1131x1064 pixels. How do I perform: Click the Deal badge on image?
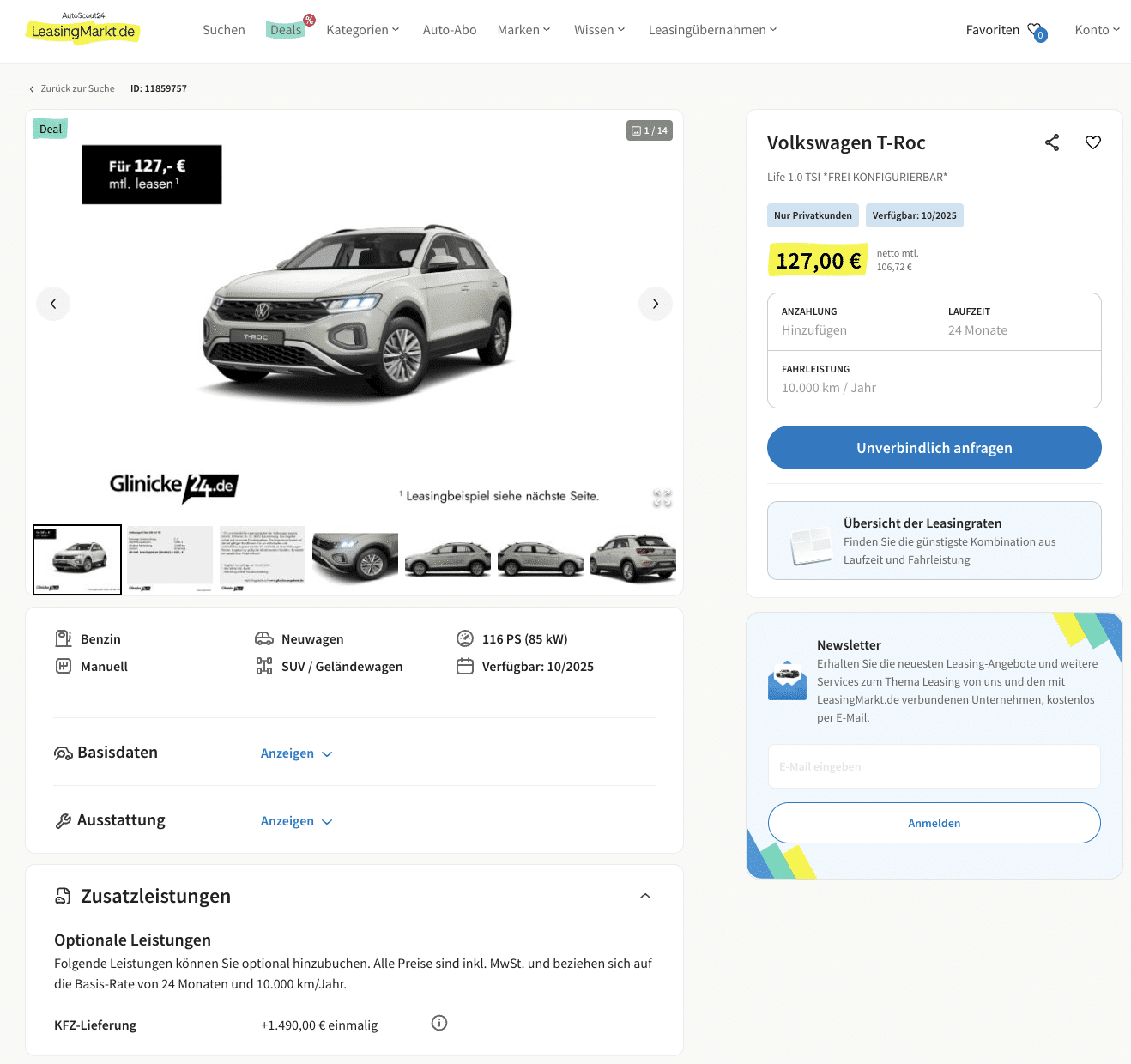[x=51, y=130]
